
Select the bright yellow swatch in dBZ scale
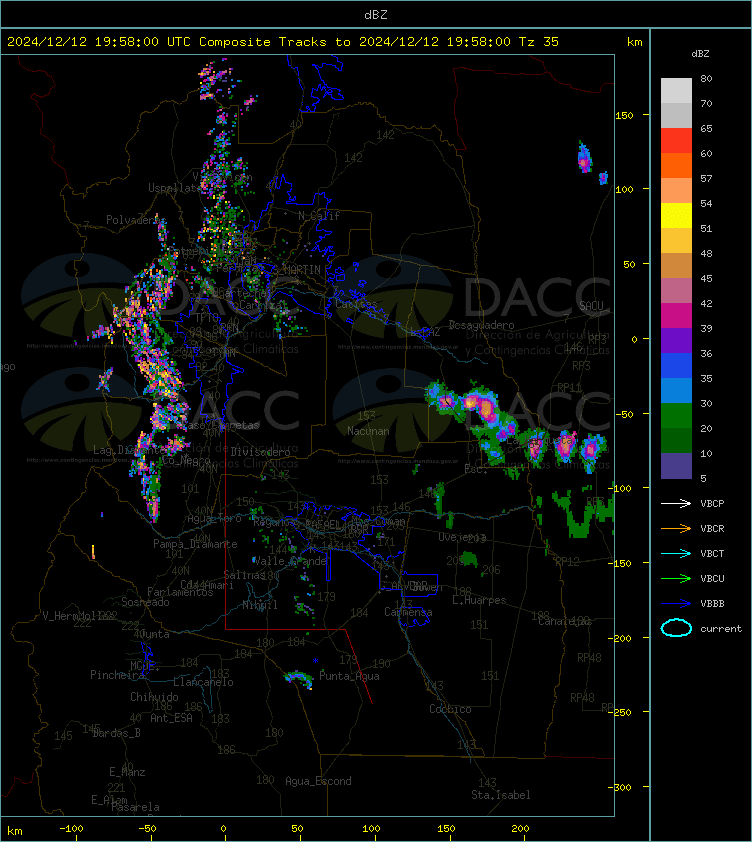(x=676, y=215)
